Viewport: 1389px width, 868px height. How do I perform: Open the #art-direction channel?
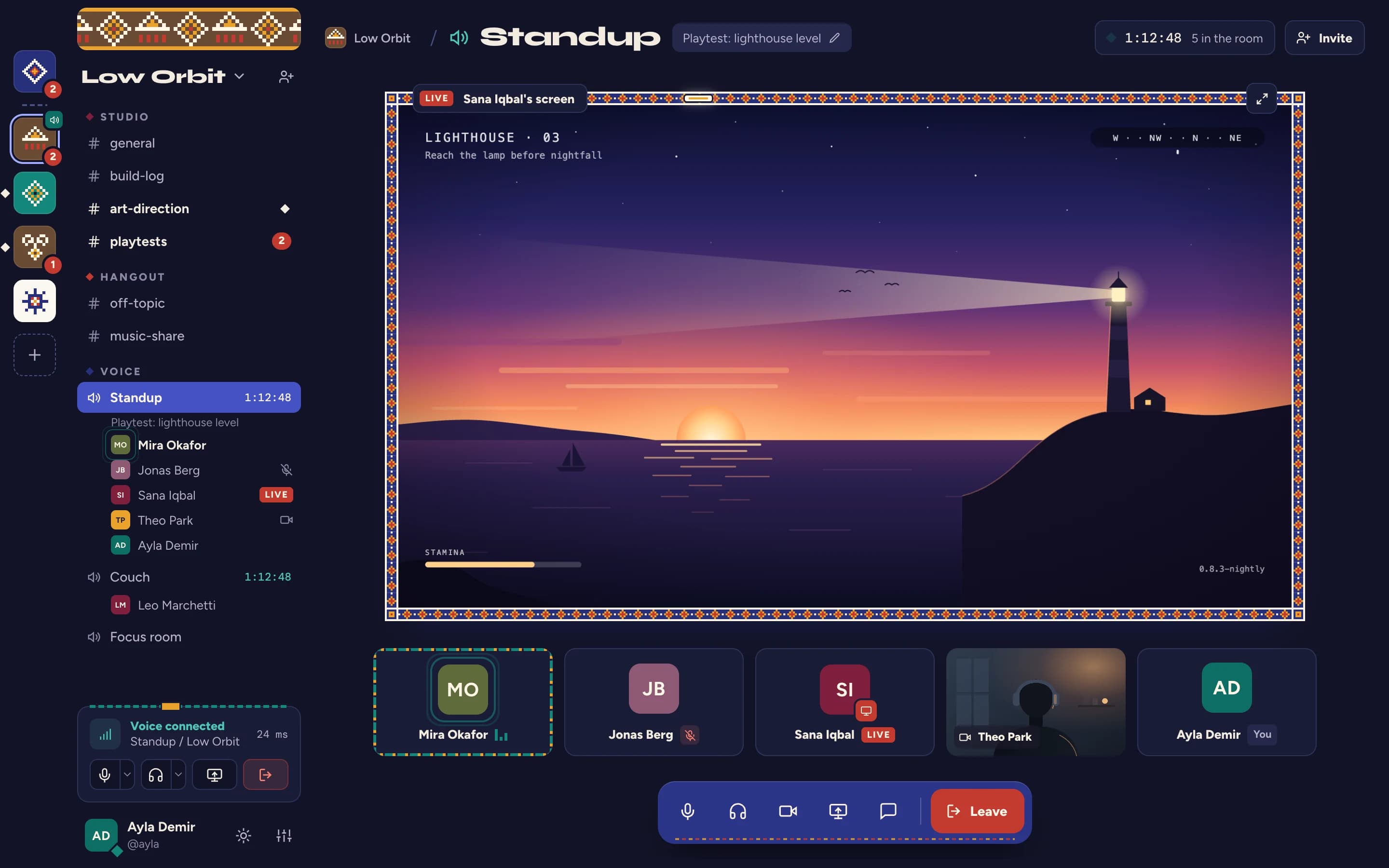189,208
